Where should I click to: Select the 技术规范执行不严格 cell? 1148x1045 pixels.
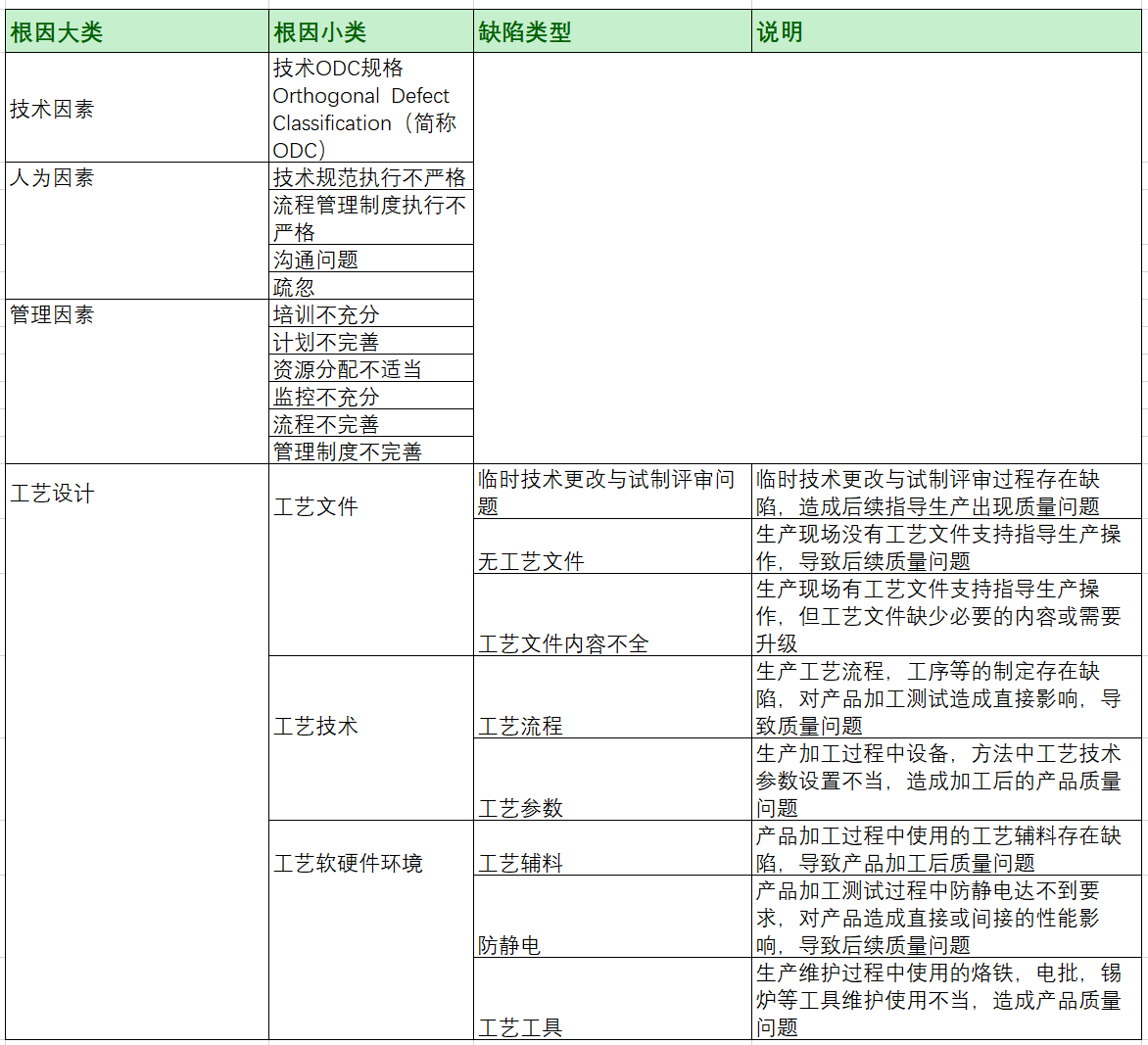[x=371, y=176]
